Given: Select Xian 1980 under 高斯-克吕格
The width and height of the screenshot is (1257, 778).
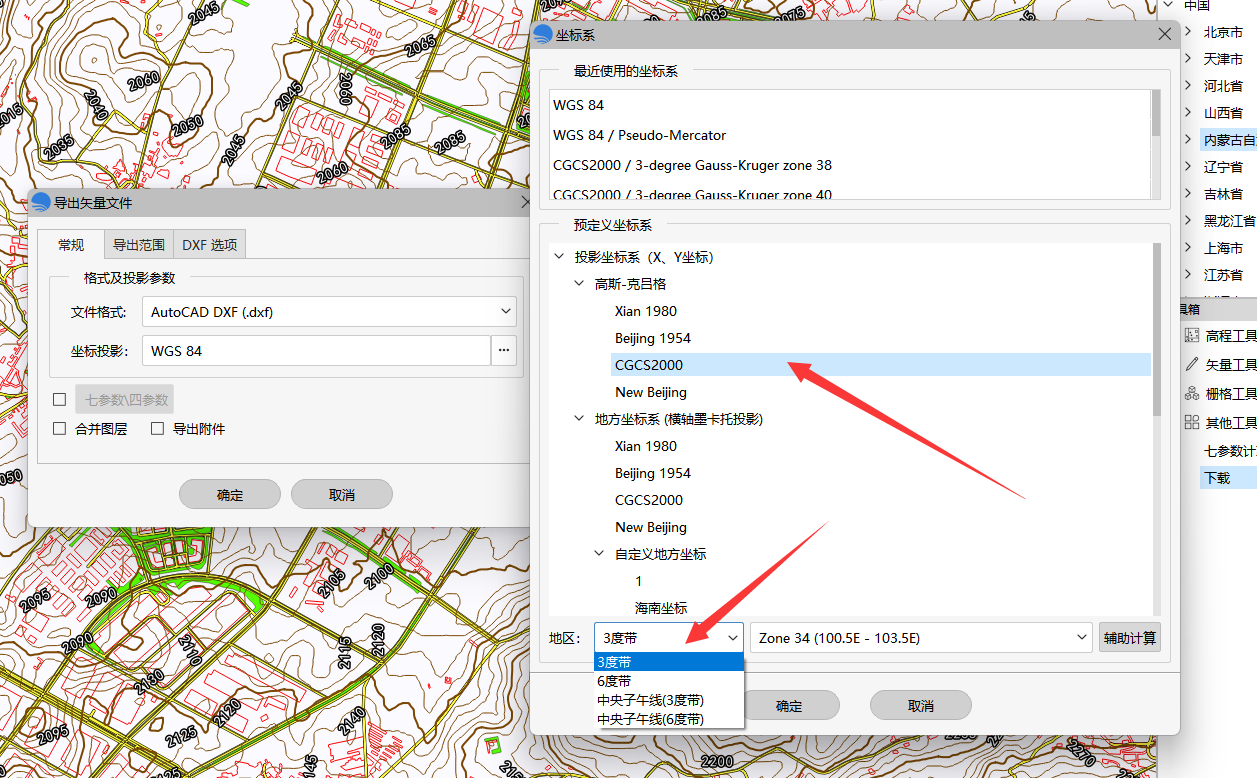Looking at the screenshot, I should pos(646,311).
